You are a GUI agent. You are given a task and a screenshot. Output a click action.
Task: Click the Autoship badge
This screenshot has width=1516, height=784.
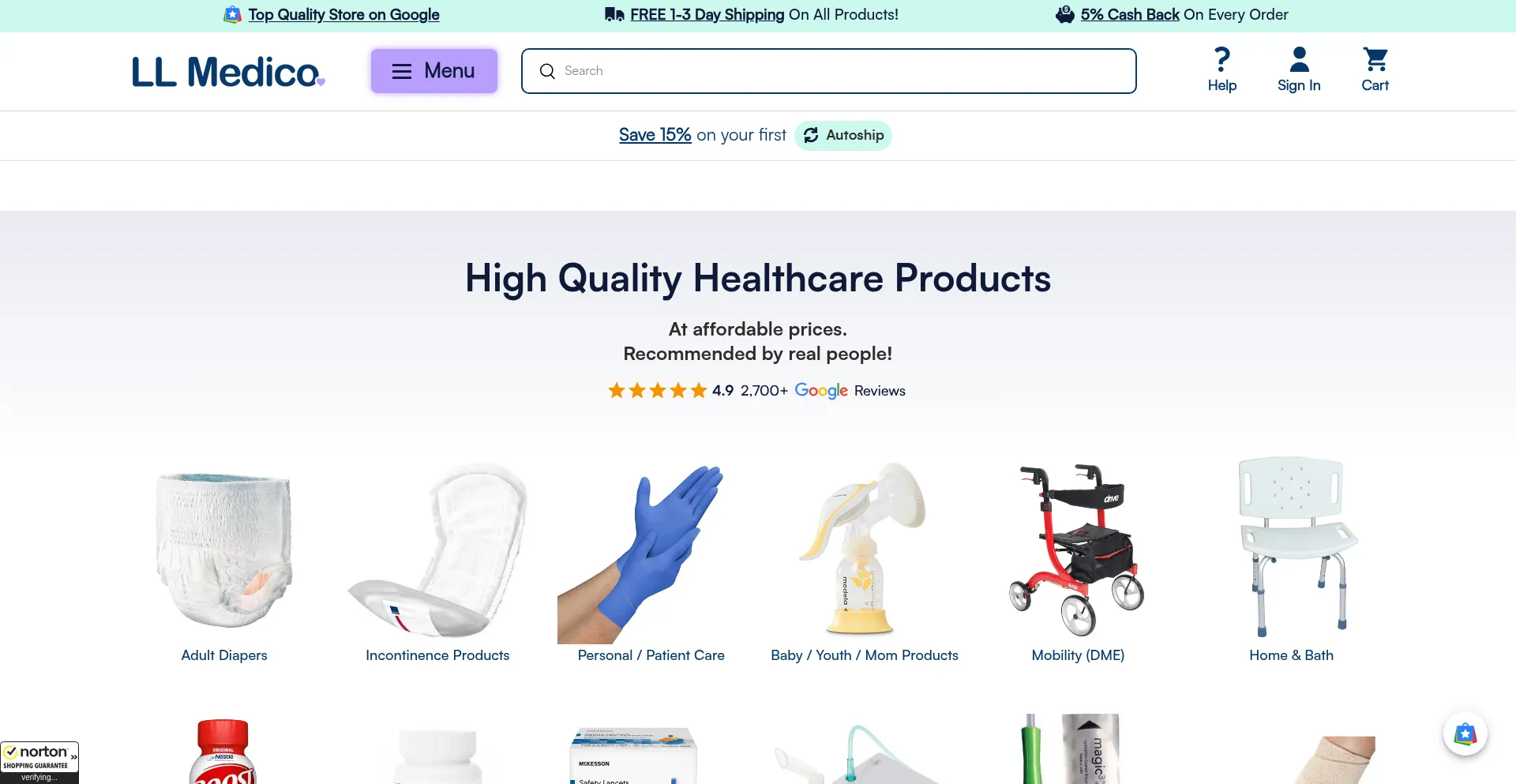coord(843,135)
